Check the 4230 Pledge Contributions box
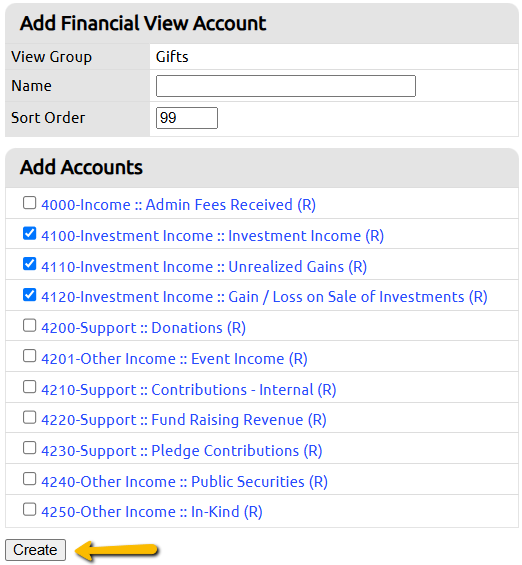This screenshot has width=522, height=565. click(29, 449)
